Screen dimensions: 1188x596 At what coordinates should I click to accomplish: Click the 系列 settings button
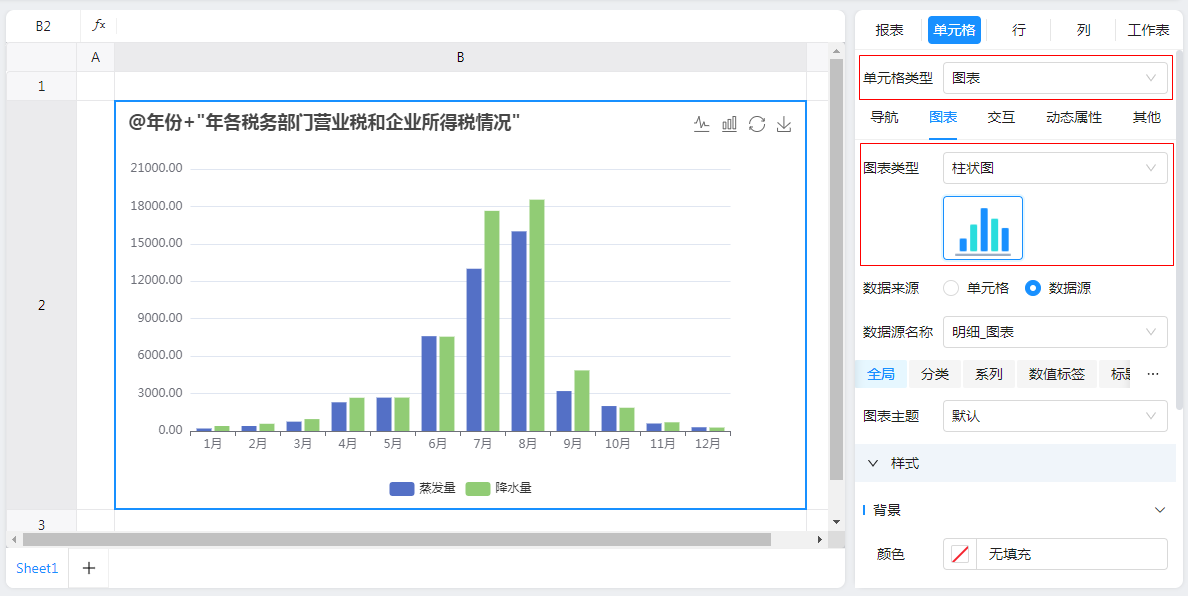pyautogui.click(x=989, y=374)
